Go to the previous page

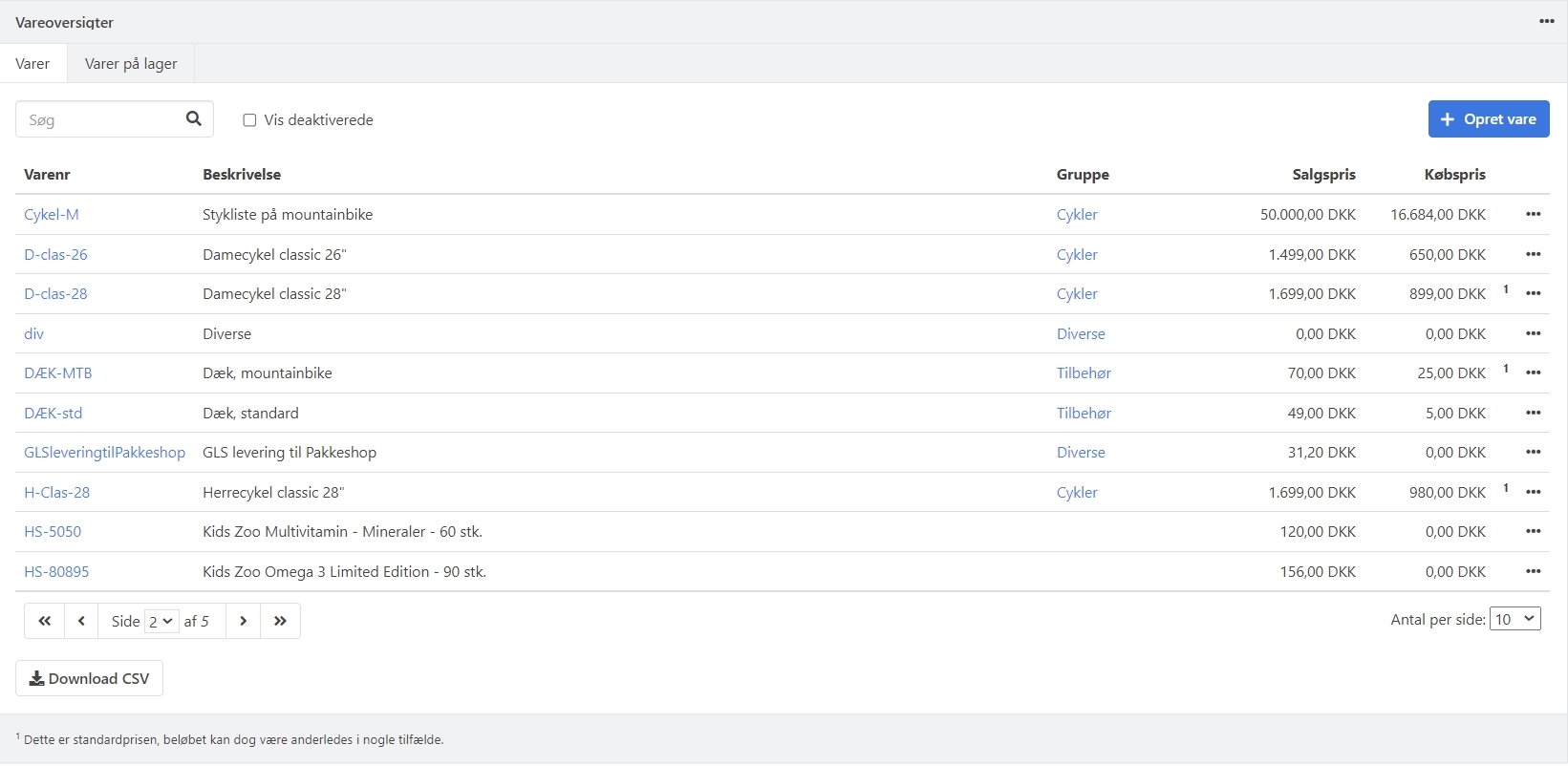click(81, 621)
